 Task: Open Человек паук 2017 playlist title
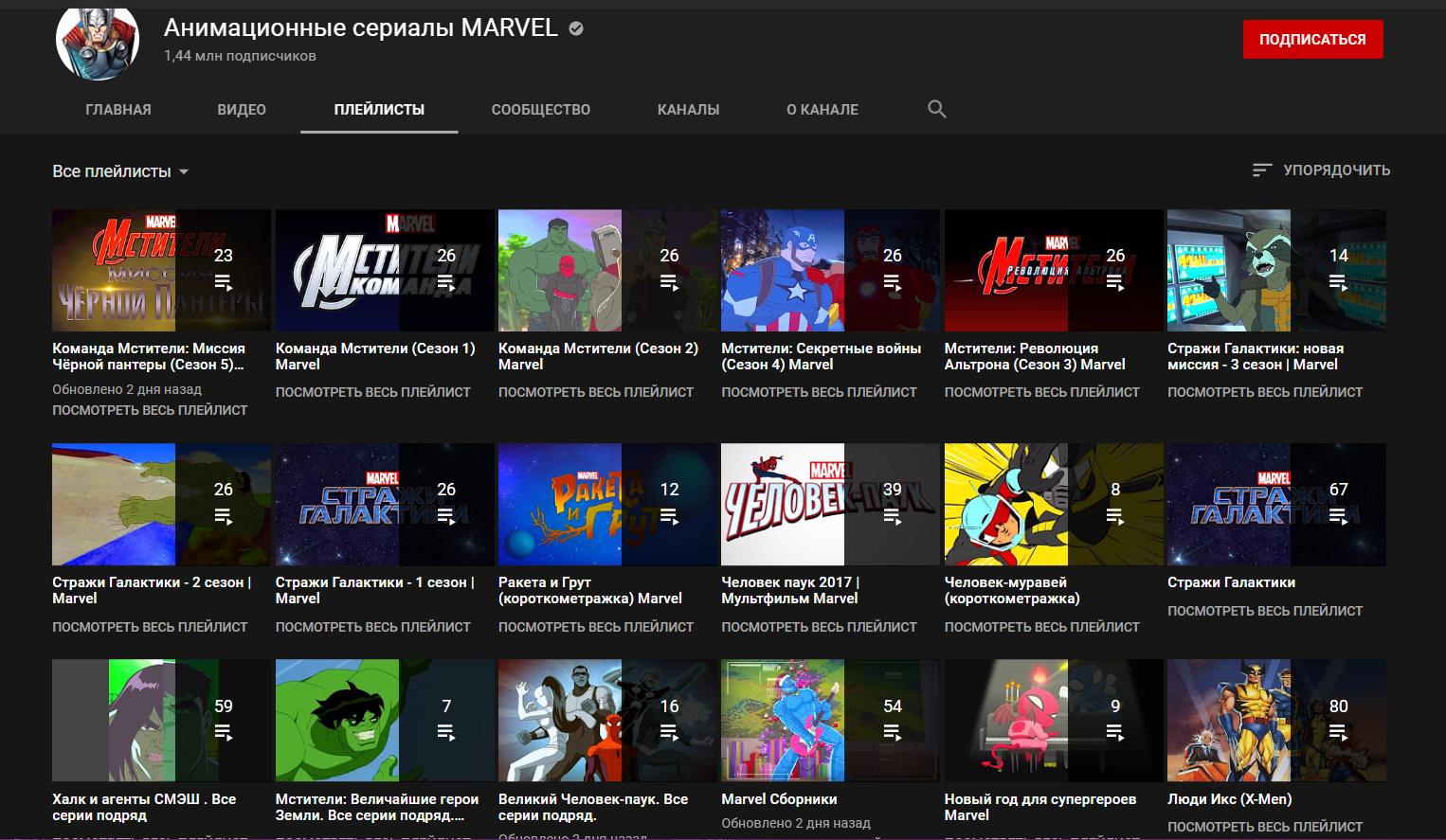click(789, 590)
